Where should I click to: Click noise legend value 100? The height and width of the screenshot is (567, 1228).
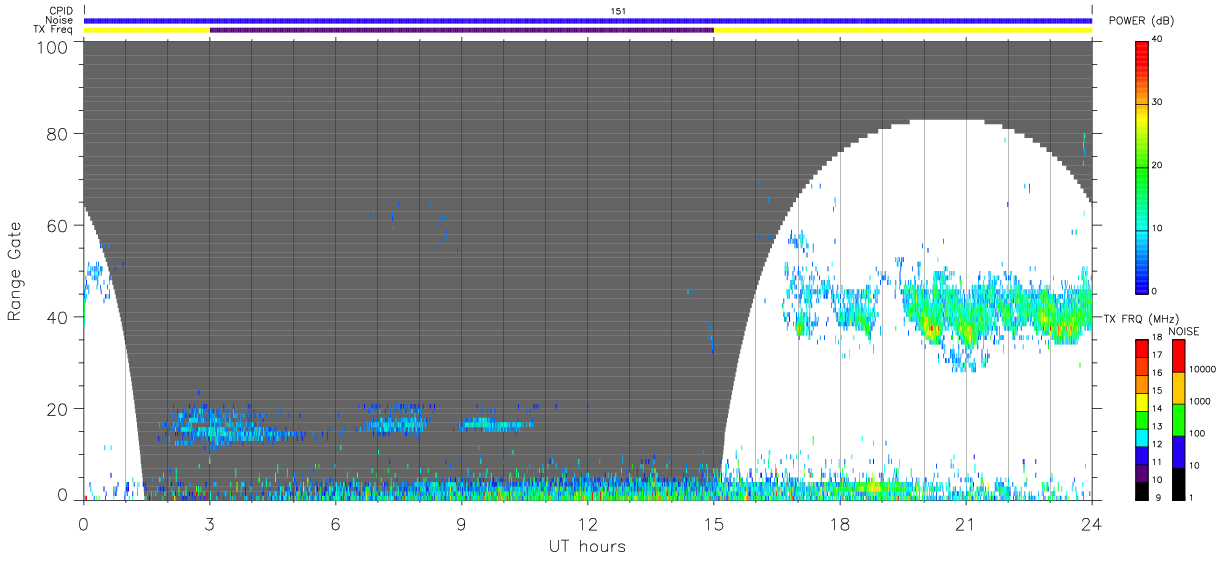[x=1197, y=433]
